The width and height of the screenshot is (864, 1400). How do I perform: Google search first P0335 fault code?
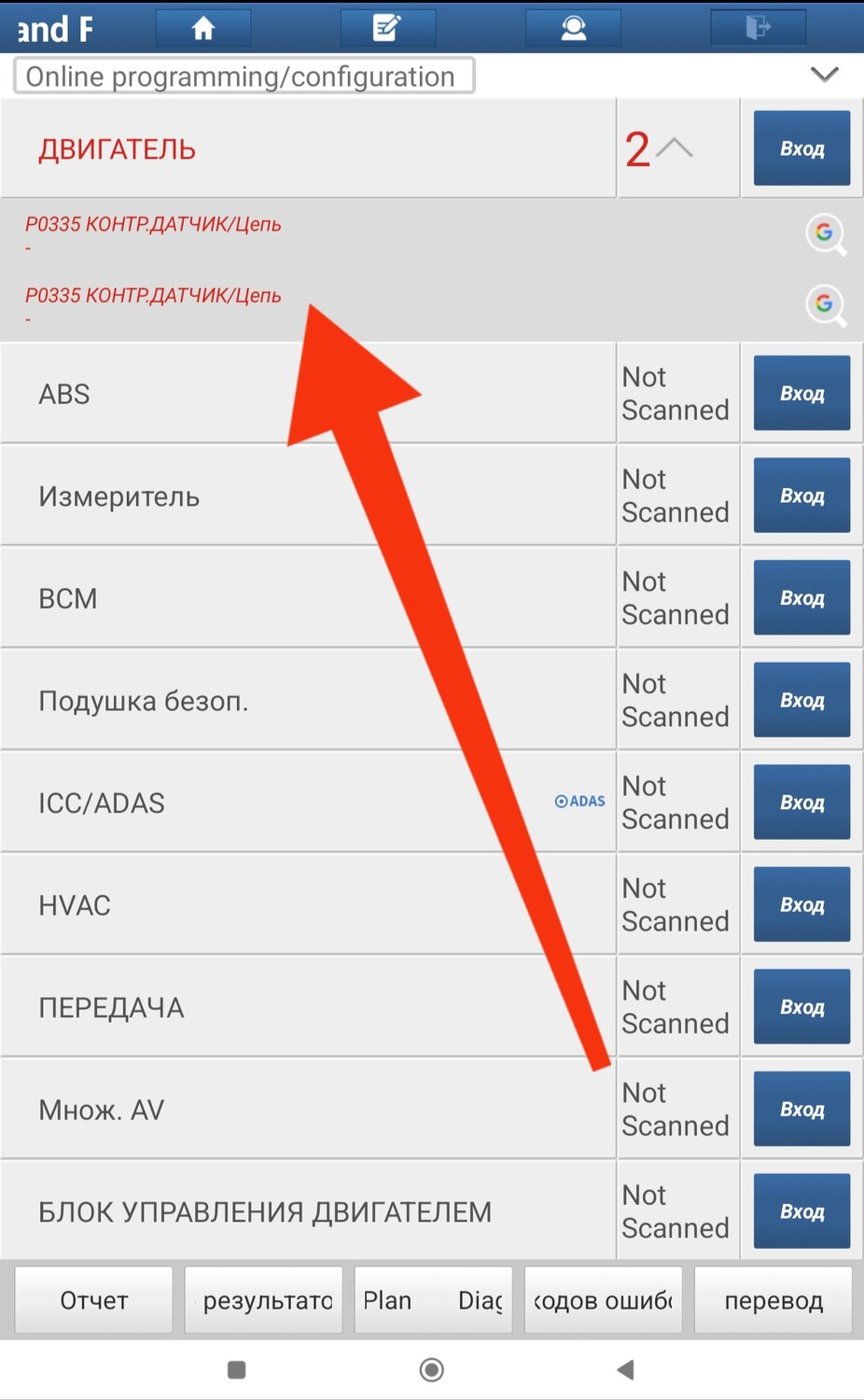[x=826, y=233]
